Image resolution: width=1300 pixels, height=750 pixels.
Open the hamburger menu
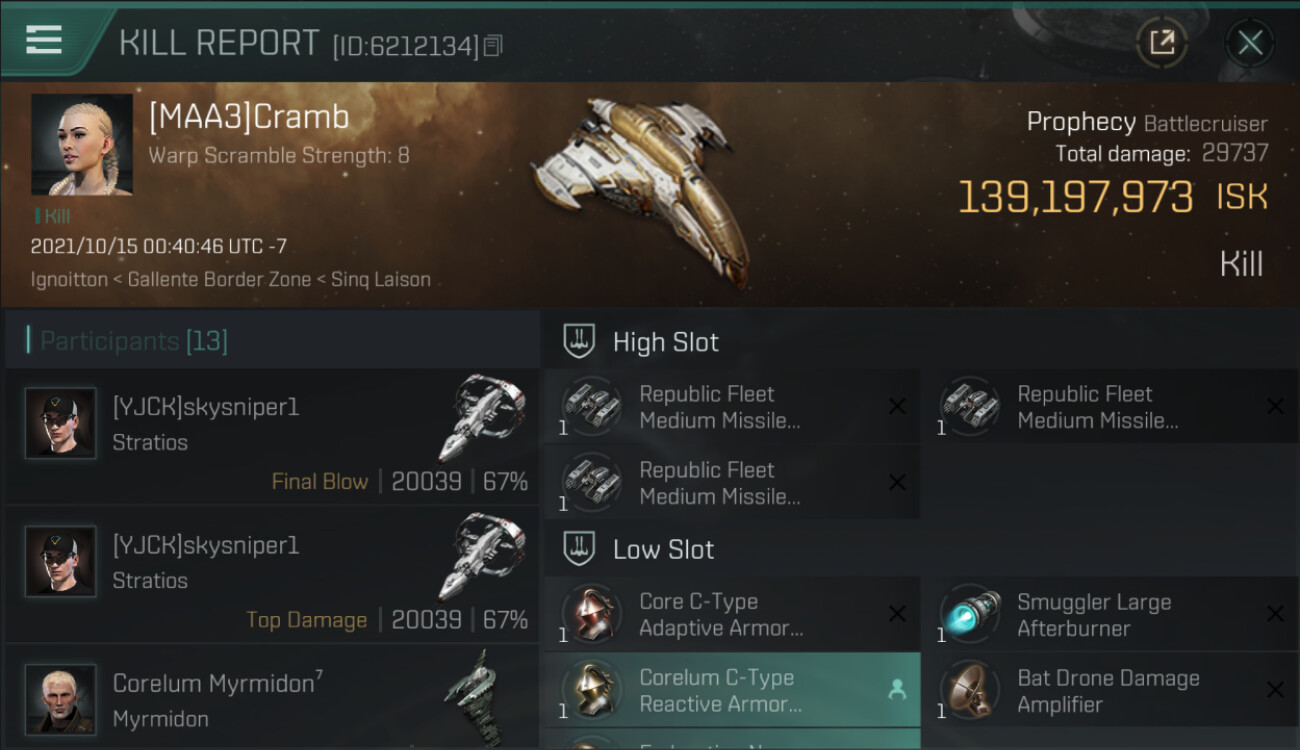pos(44,40)
